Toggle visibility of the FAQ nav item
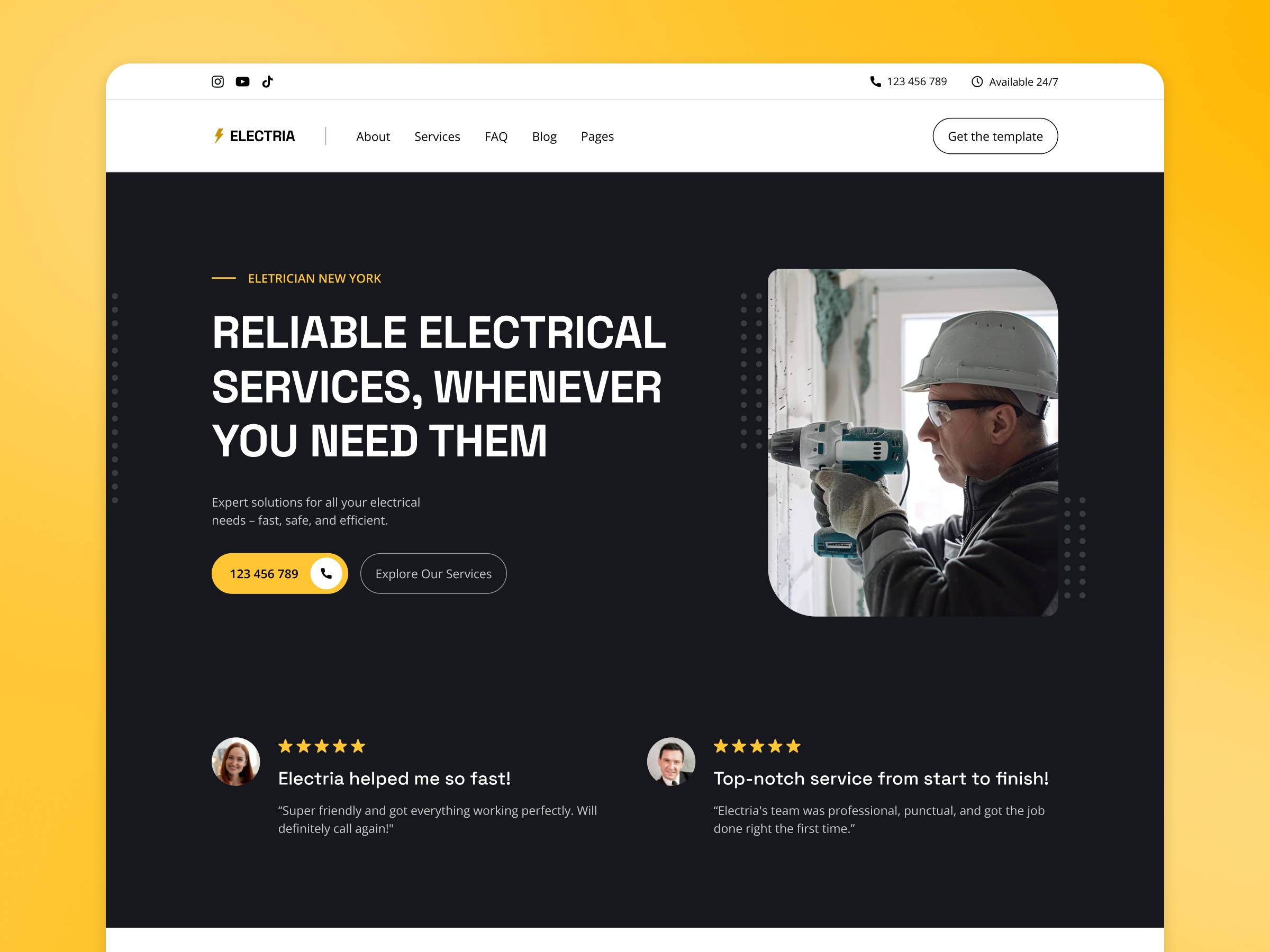The image size is (1270, 952). pos(494,136)
